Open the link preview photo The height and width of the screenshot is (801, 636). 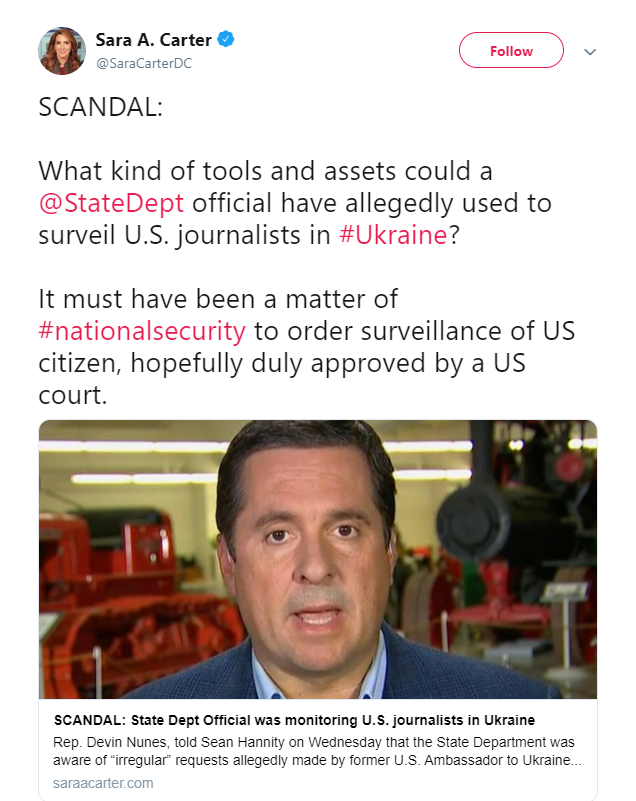pos(318,559)
